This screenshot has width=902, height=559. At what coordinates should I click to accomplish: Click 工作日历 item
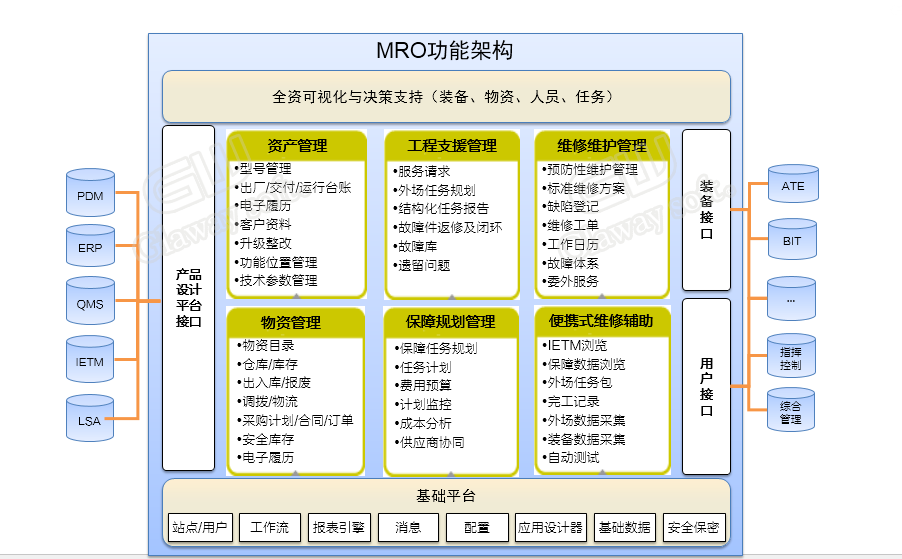point(572,244)
